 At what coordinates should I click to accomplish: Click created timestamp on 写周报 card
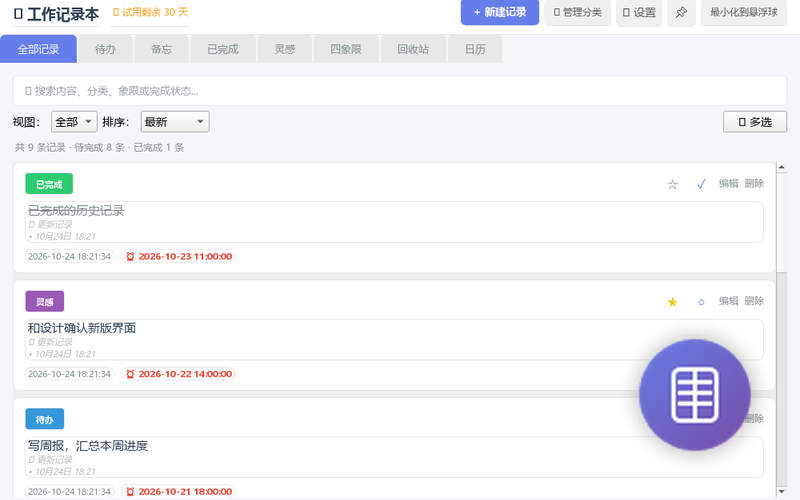pyautogui.click(x=69, y=491)
